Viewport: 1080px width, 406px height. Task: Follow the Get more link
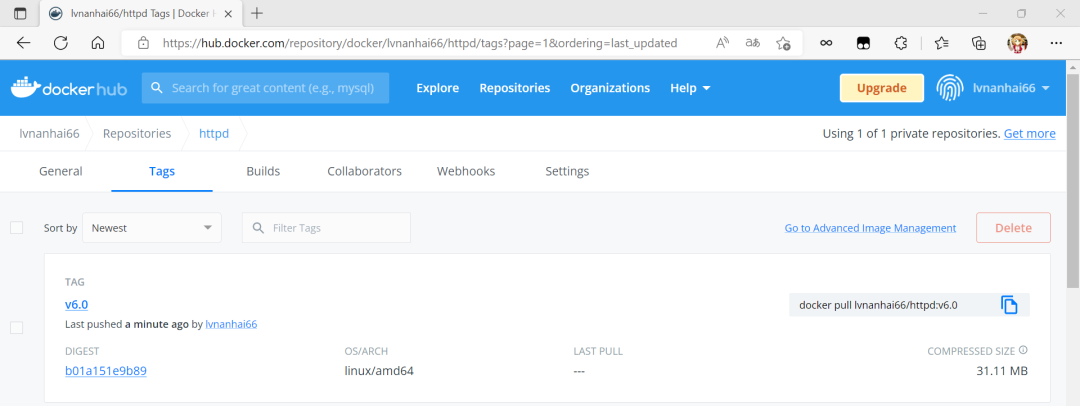coord(1030,134)
